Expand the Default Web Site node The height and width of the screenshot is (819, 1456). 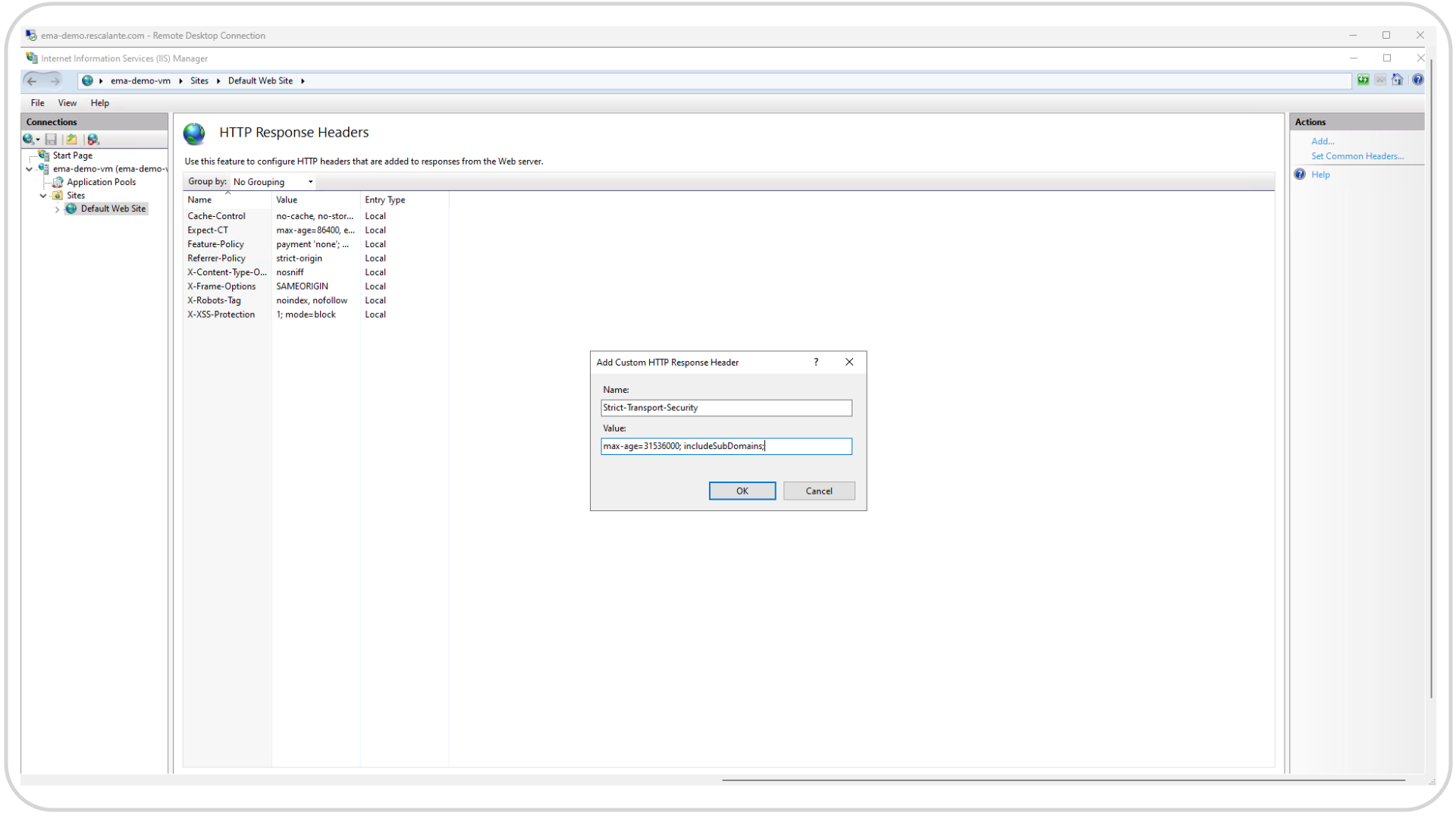pyautogui.click(x=57, y=209)
